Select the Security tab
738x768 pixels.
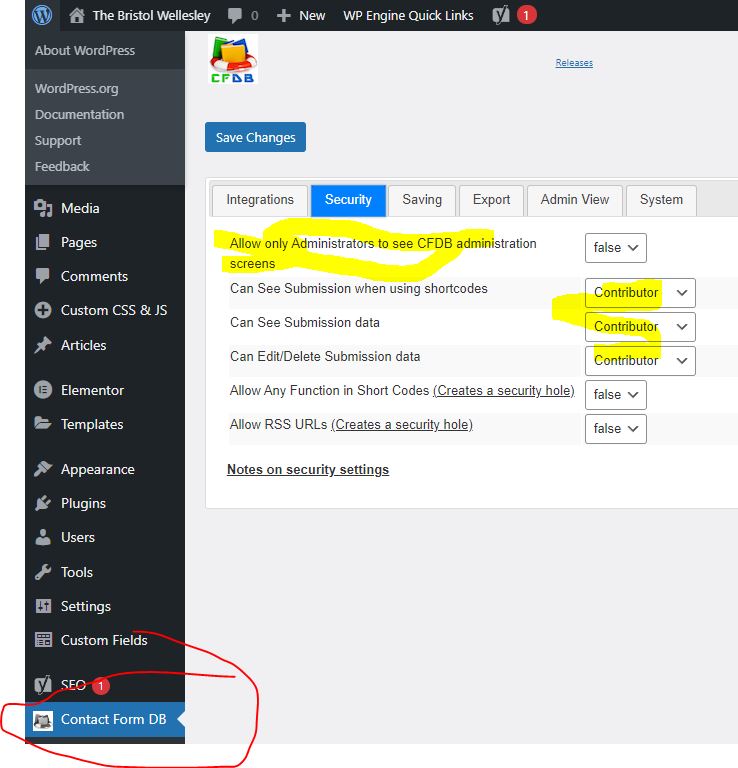pos(348,200)
